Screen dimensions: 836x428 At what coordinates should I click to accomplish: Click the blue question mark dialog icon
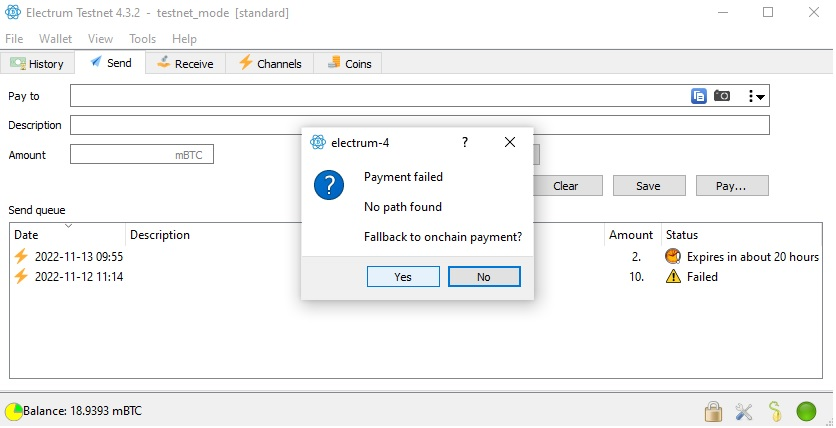[329, 185]
